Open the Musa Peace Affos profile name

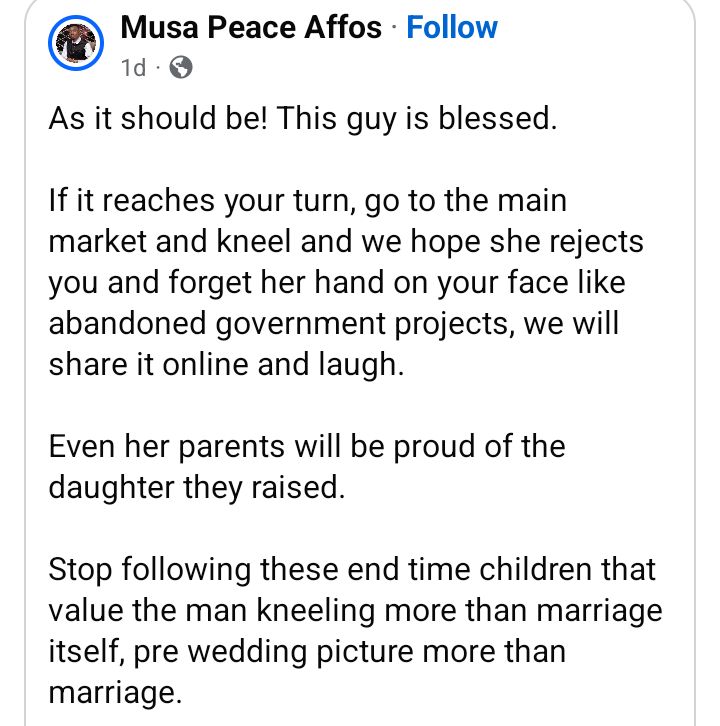click(251, 27)
